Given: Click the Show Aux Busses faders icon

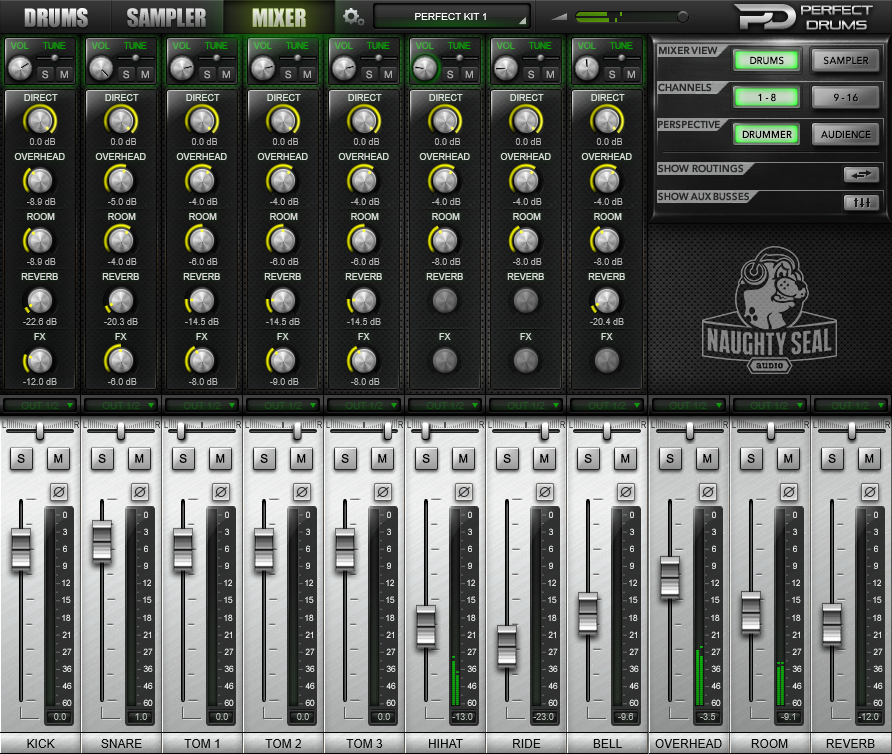Looking at the screenshot, I should click(860, 202).
